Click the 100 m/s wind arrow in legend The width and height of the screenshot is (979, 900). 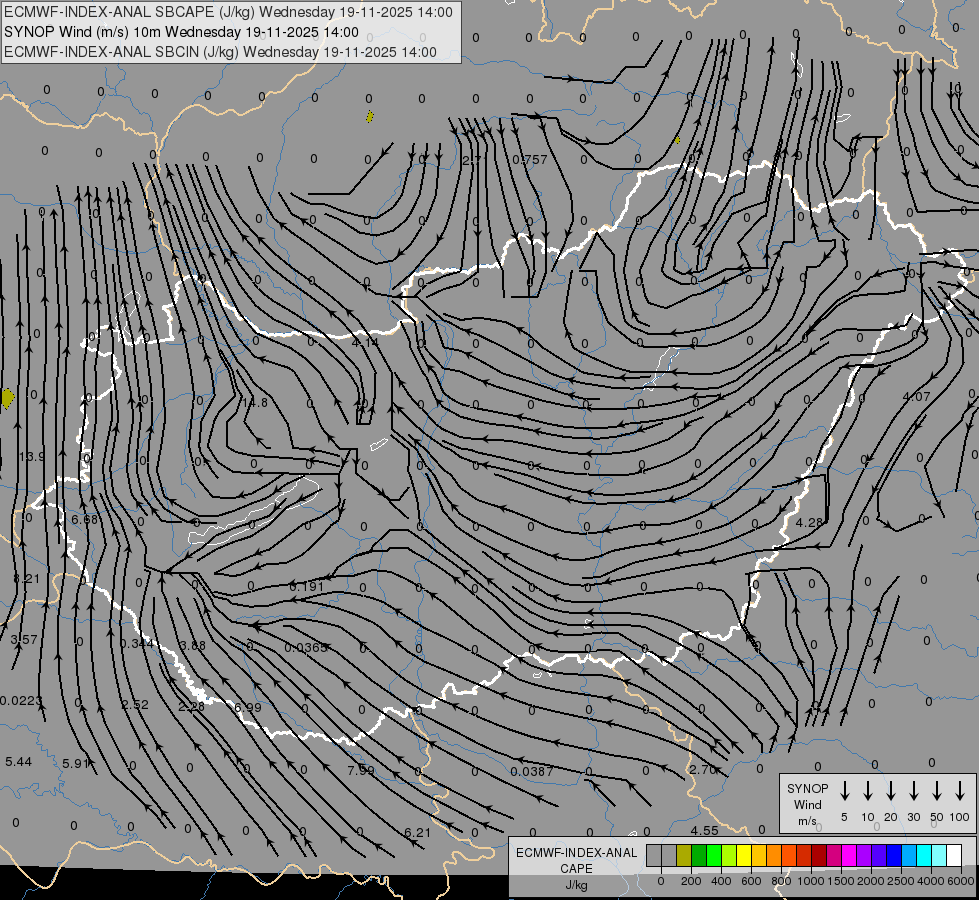[x=960, y=791]
